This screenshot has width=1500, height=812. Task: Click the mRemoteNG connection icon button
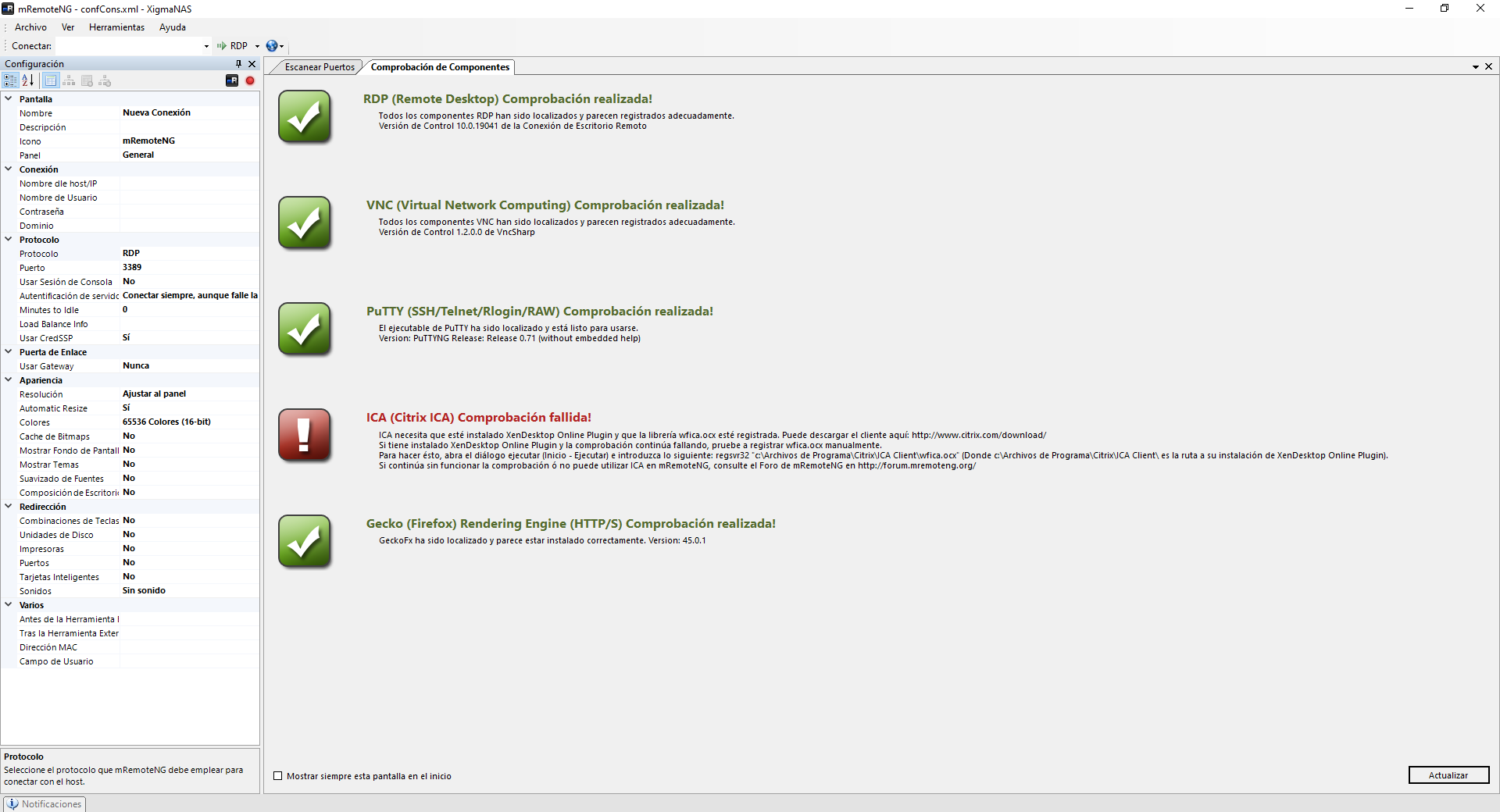pos(232,80)
